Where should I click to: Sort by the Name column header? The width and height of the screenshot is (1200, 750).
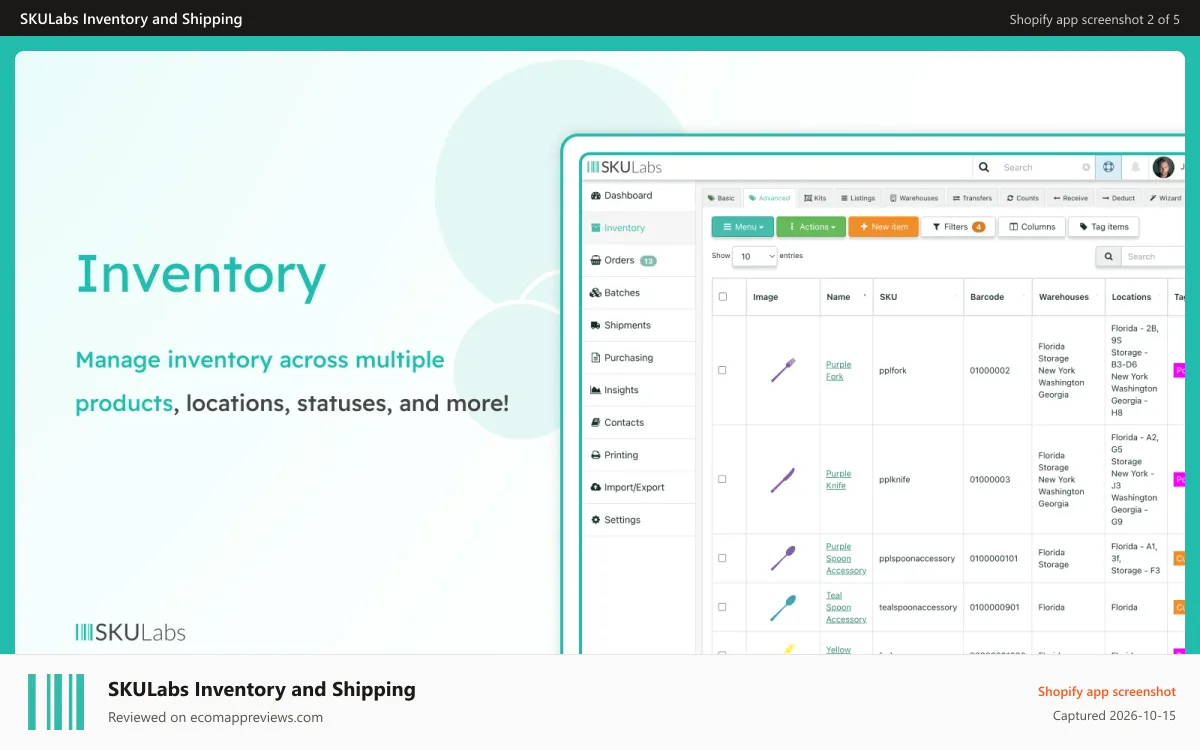pyautogui.click(x=846, y=297)
